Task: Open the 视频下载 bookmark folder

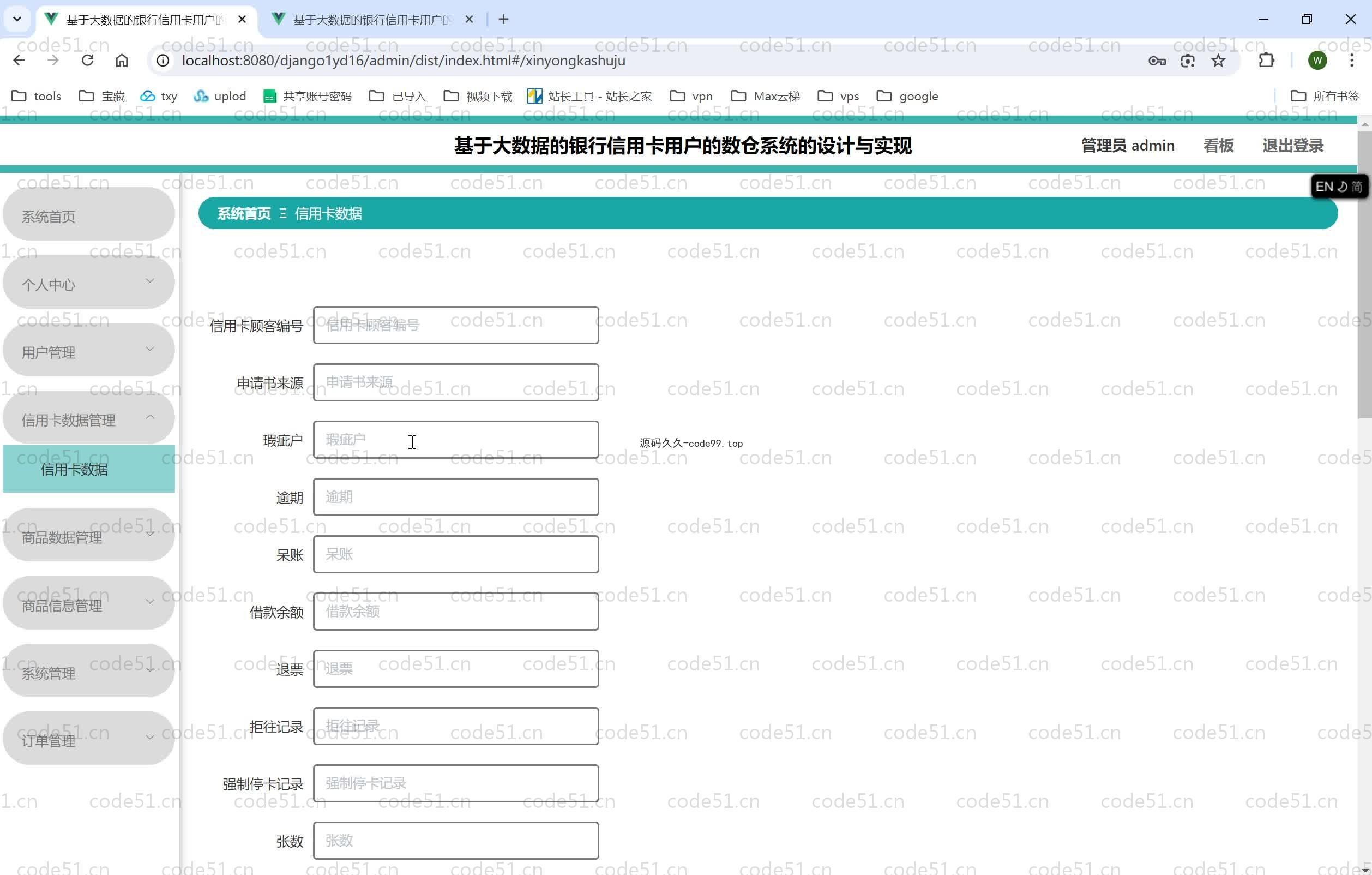Action: click(478, 97)
